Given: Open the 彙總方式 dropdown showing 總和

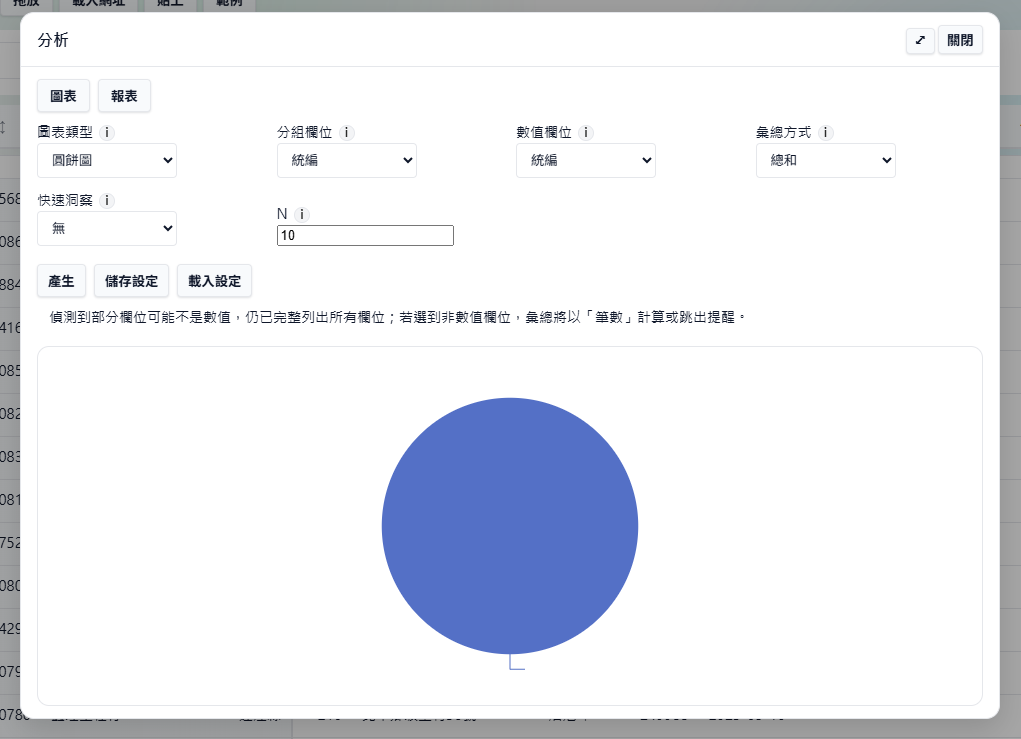Looking at the screenshot, I should [825, 160].
